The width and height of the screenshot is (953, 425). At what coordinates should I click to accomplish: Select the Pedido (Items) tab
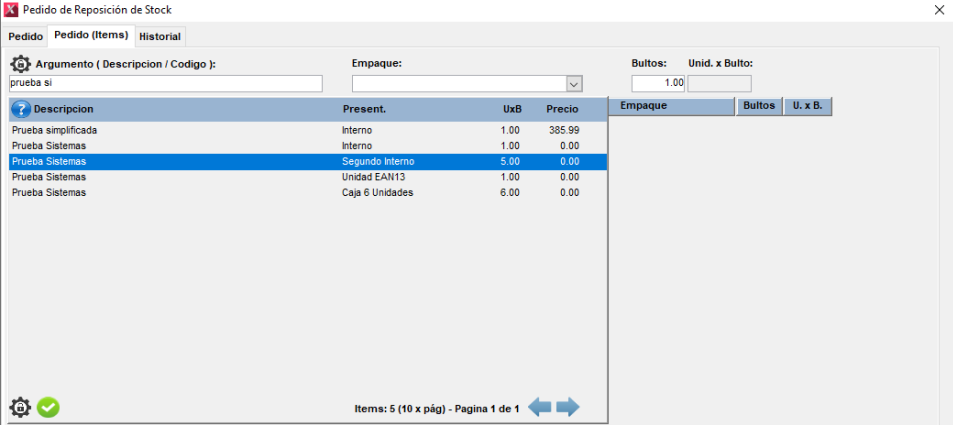coord(91,35)
